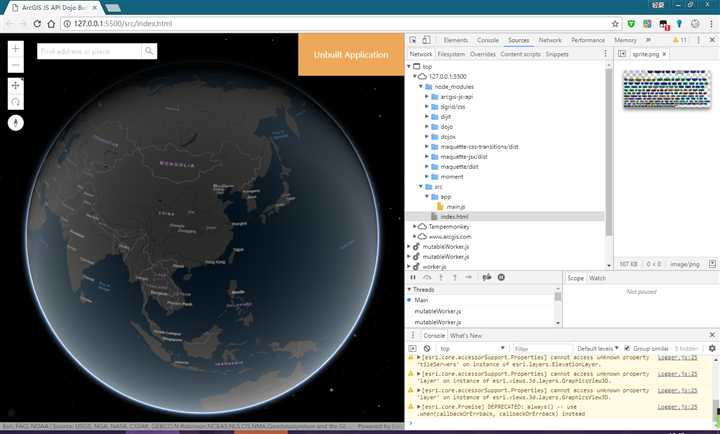This screenshot has width=720, height=434.
Task: Reload the browser page
Action: tap(37, 23)
